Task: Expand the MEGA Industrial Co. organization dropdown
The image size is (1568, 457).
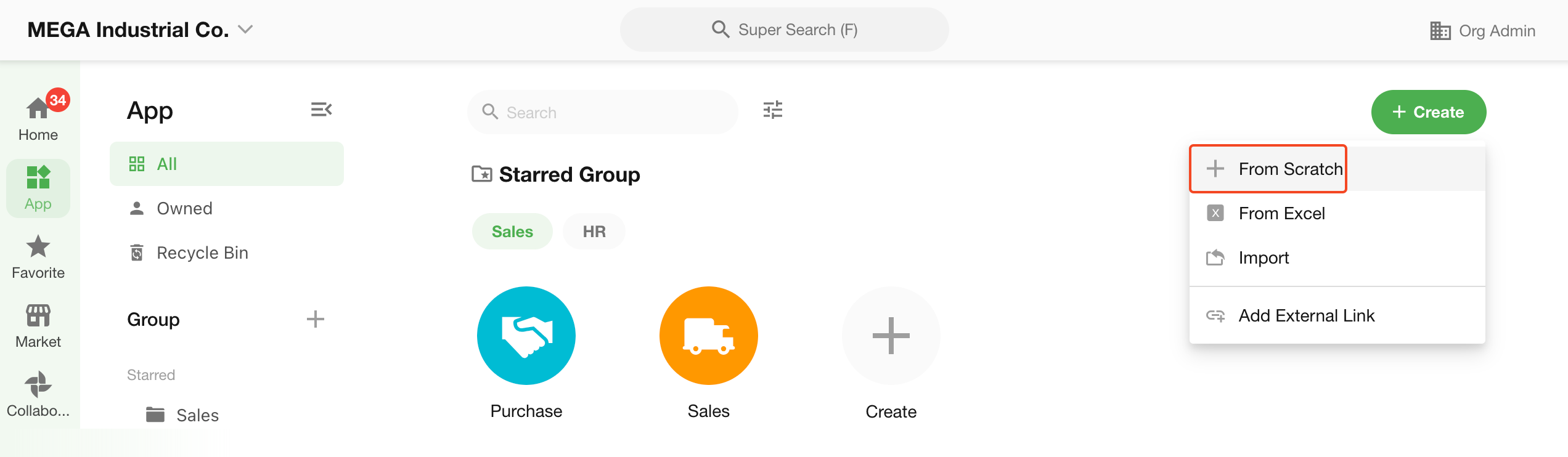Action: (x=245, y=30)
